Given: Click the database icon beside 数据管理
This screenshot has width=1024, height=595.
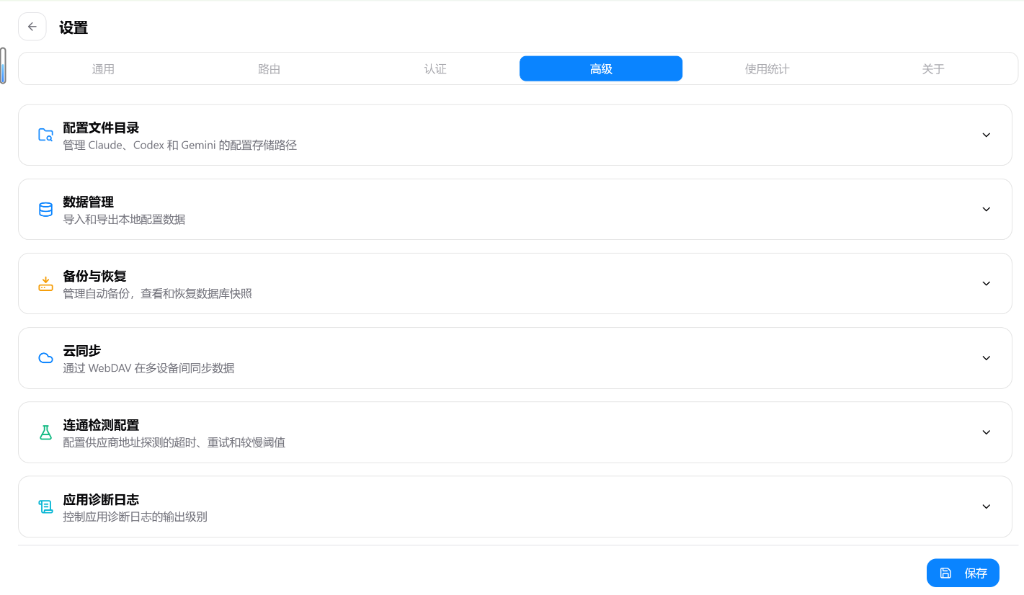Looking at the screenshot, I should click(x=45, y=210).
